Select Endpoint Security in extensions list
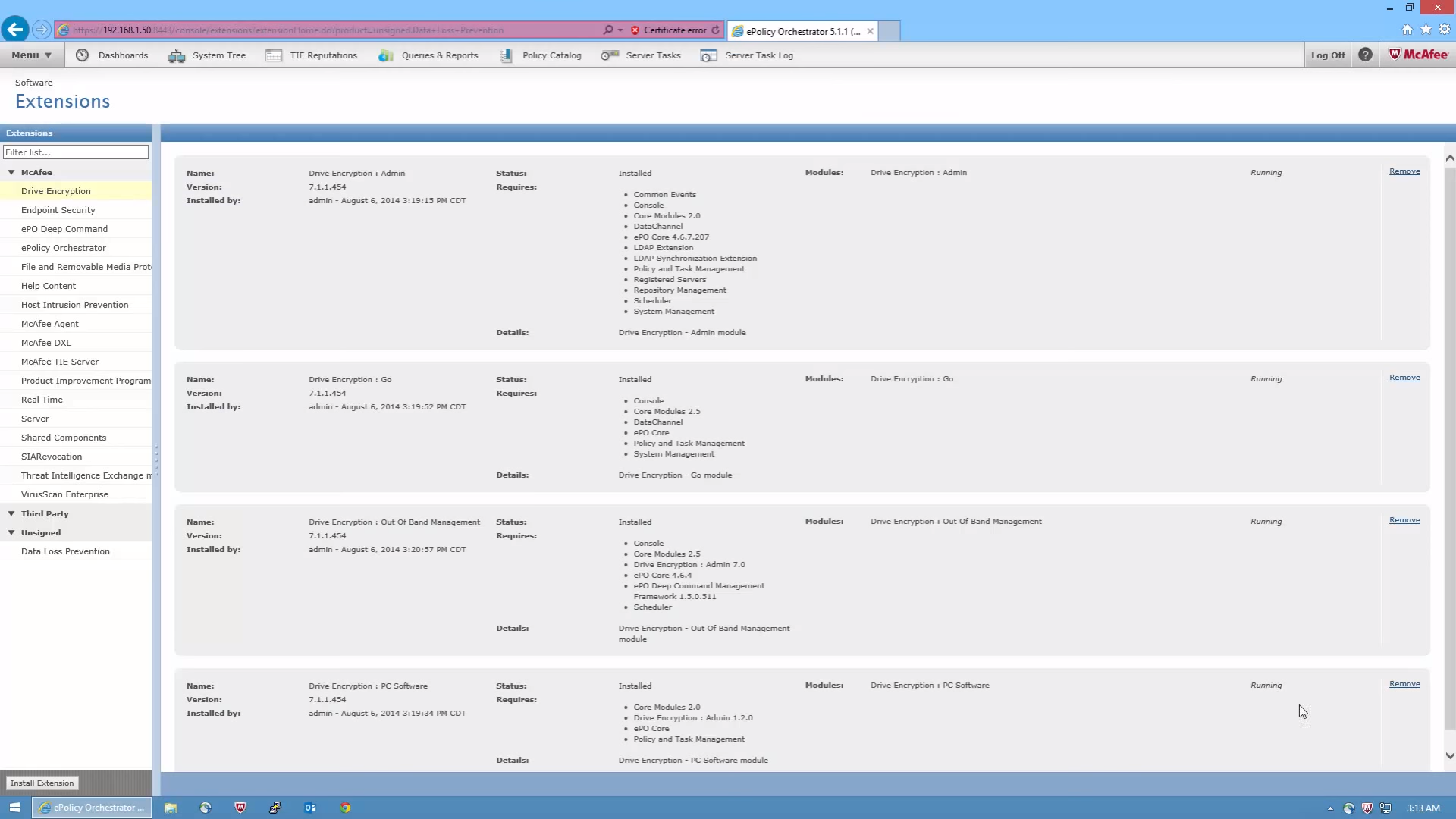Screen dimensions: 1456x819 [58, 210]
